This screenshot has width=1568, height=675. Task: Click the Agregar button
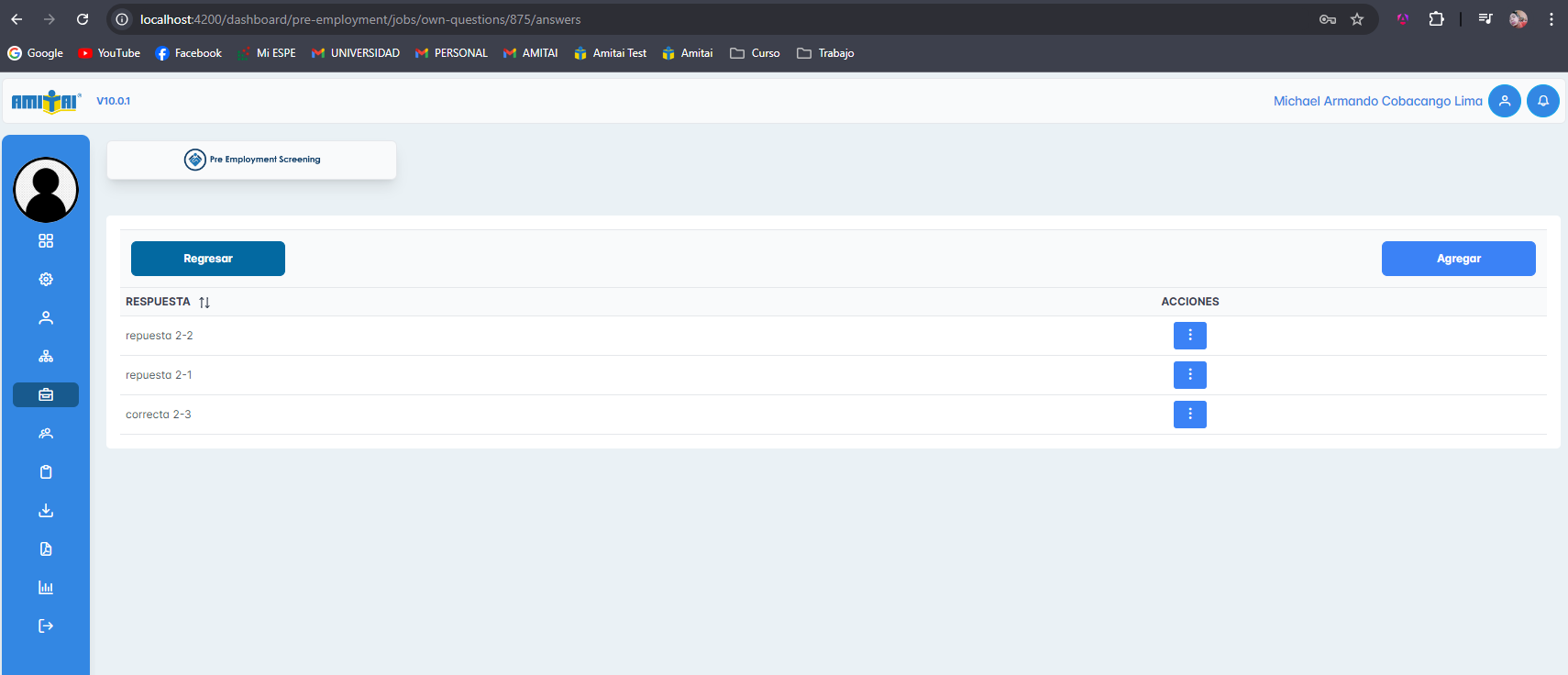1458,259
